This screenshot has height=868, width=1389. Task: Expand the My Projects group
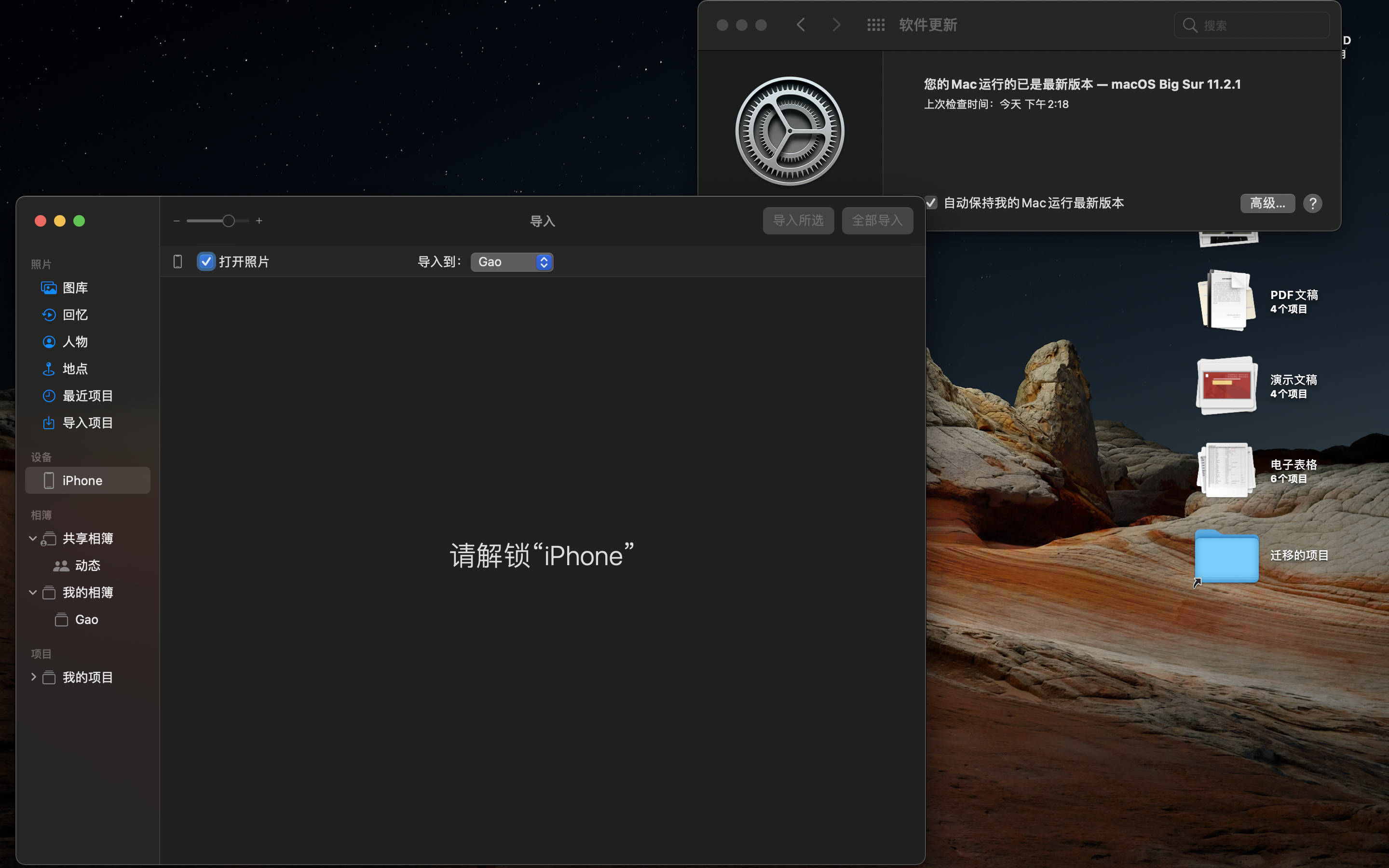click(33, 677)
